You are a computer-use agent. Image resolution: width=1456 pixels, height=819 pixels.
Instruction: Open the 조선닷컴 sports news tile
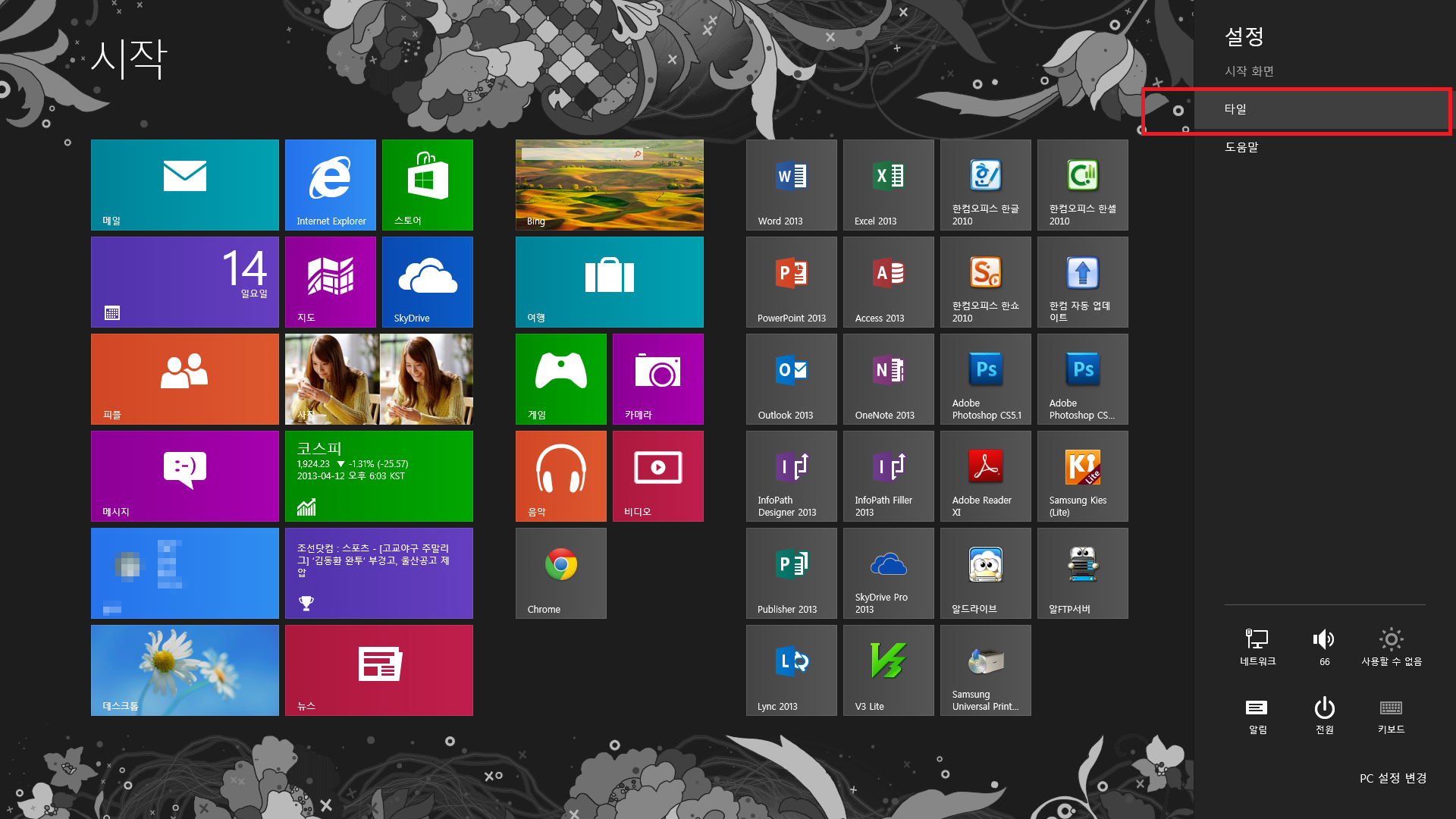(x=379, y=573)
